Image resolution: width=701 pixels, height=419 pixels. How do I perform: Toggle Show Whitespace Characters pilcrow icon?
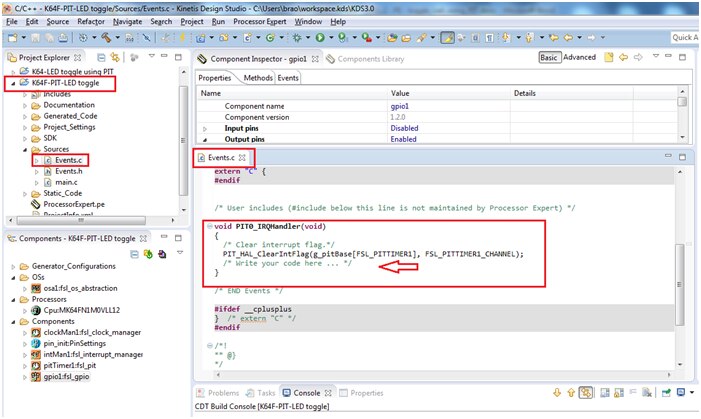490,38
